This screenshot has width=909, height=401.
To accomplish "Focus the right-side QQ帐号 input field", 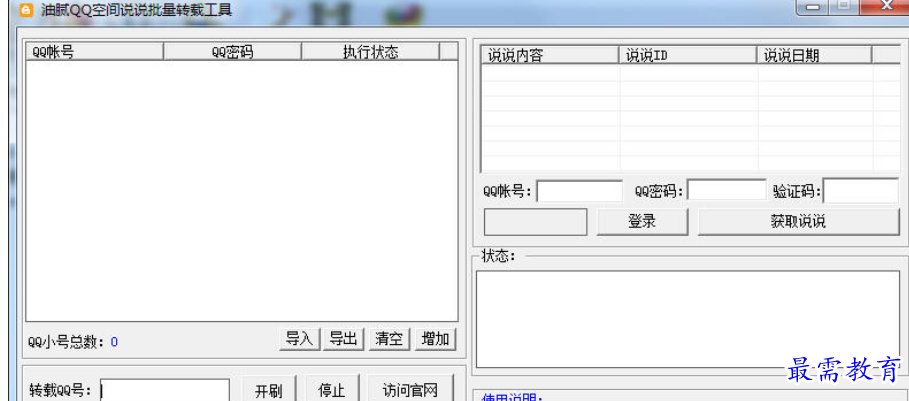I will point(580,191).
